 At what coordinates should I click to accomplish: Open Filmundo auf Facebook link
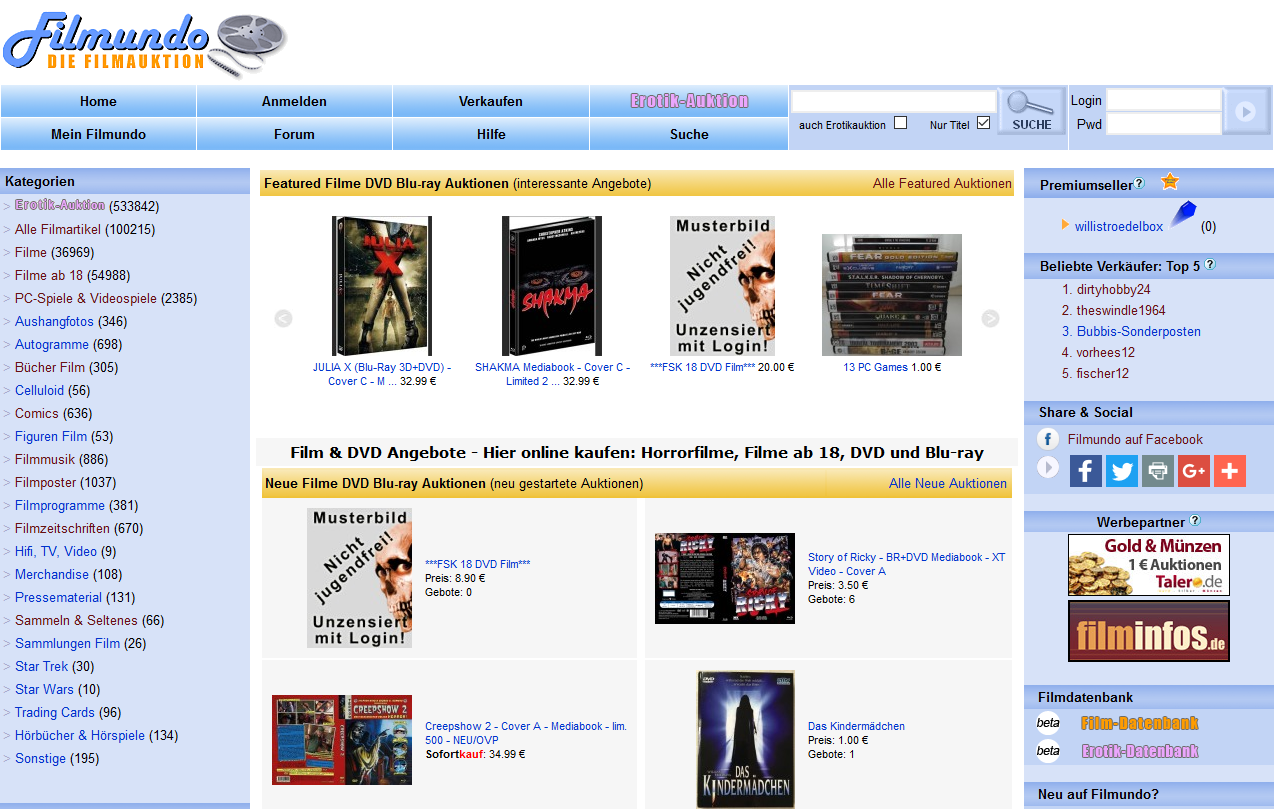point(1135,440)
